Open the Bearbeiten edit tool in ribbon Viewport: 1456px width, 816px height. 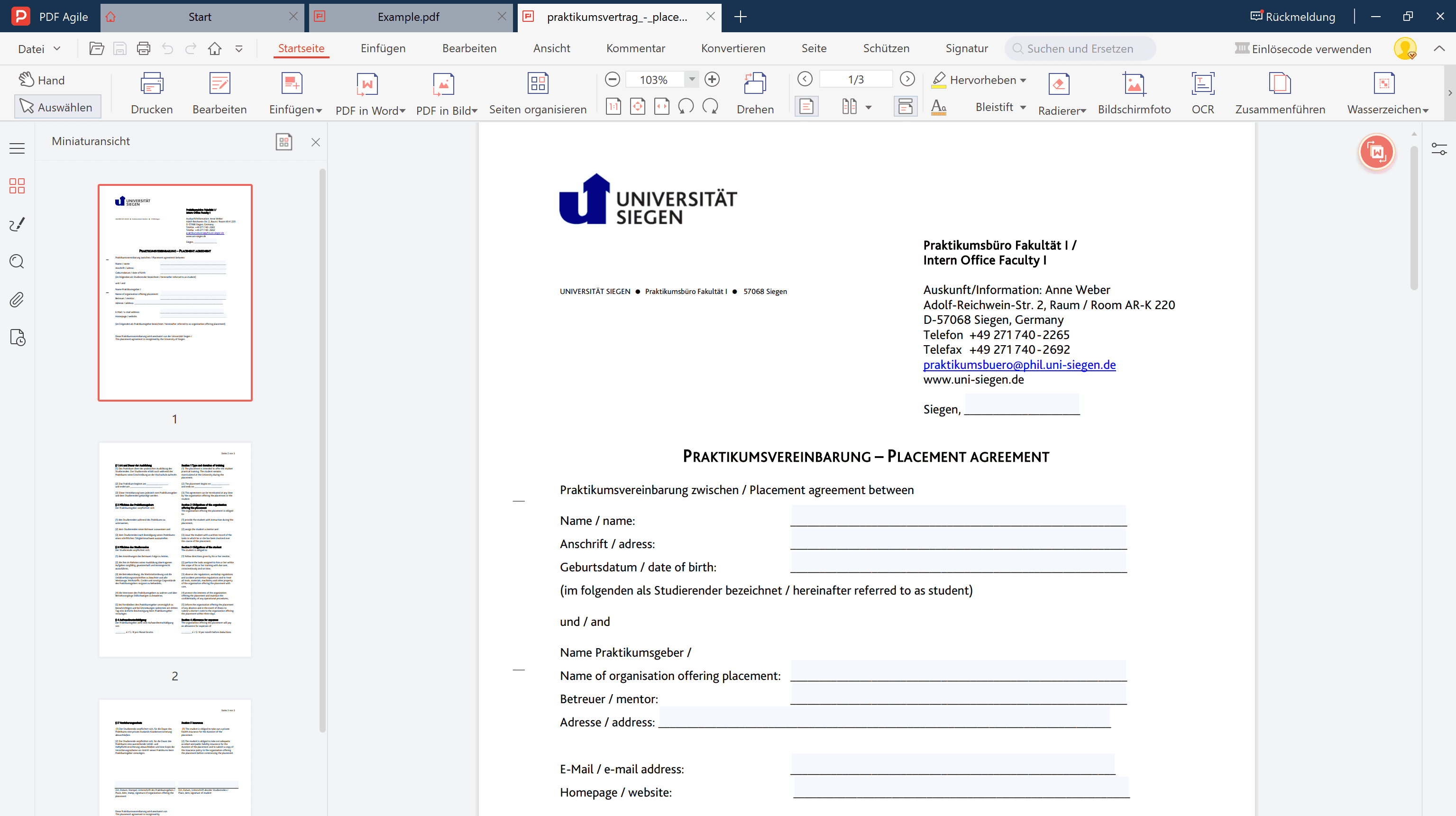[x=220, y=93]
